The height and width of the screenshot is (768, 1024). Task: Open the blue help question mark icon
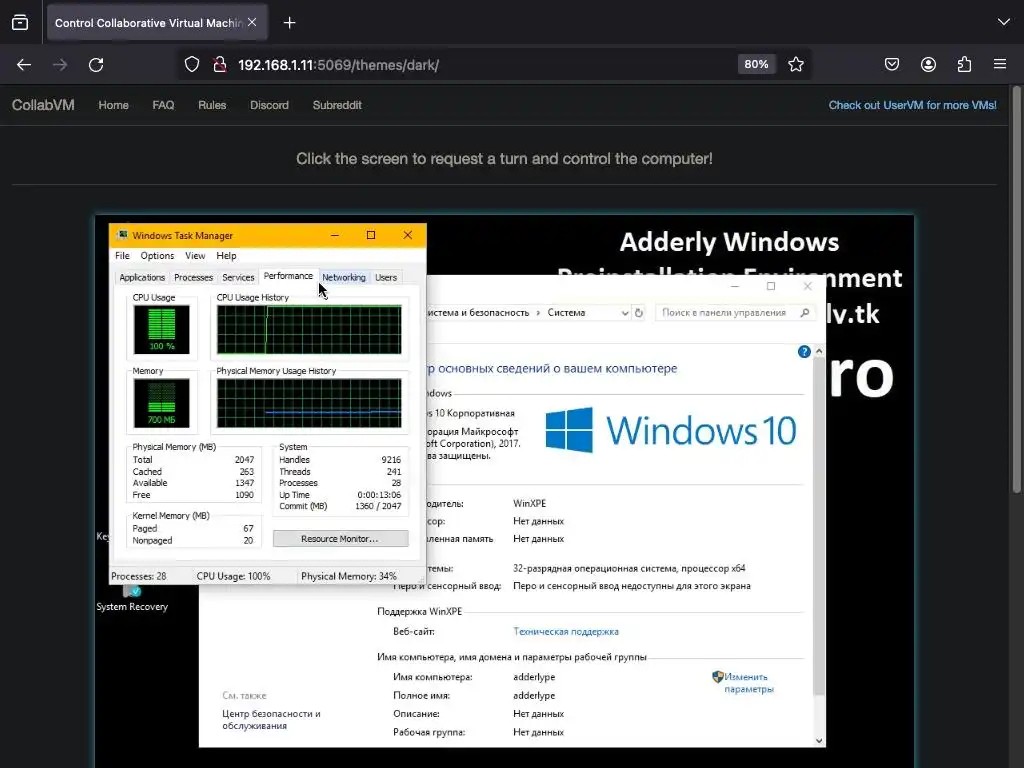coord(804,352)
